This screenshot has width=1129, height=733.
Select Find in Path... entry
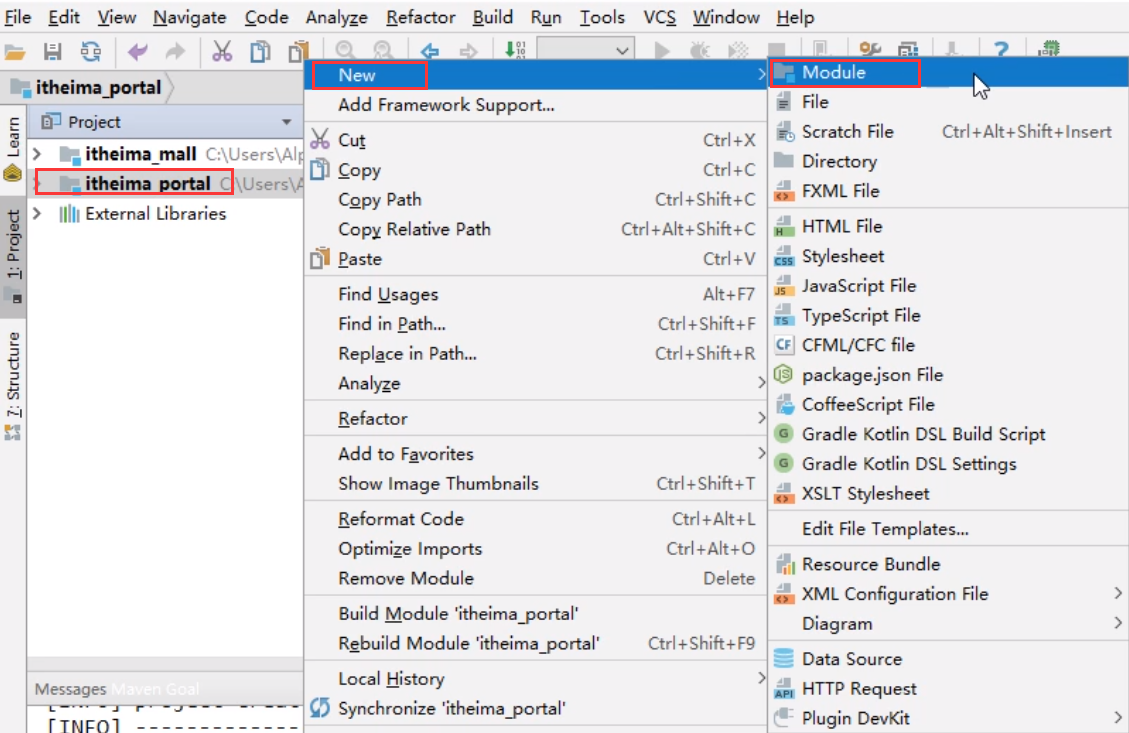coord(536,324)
